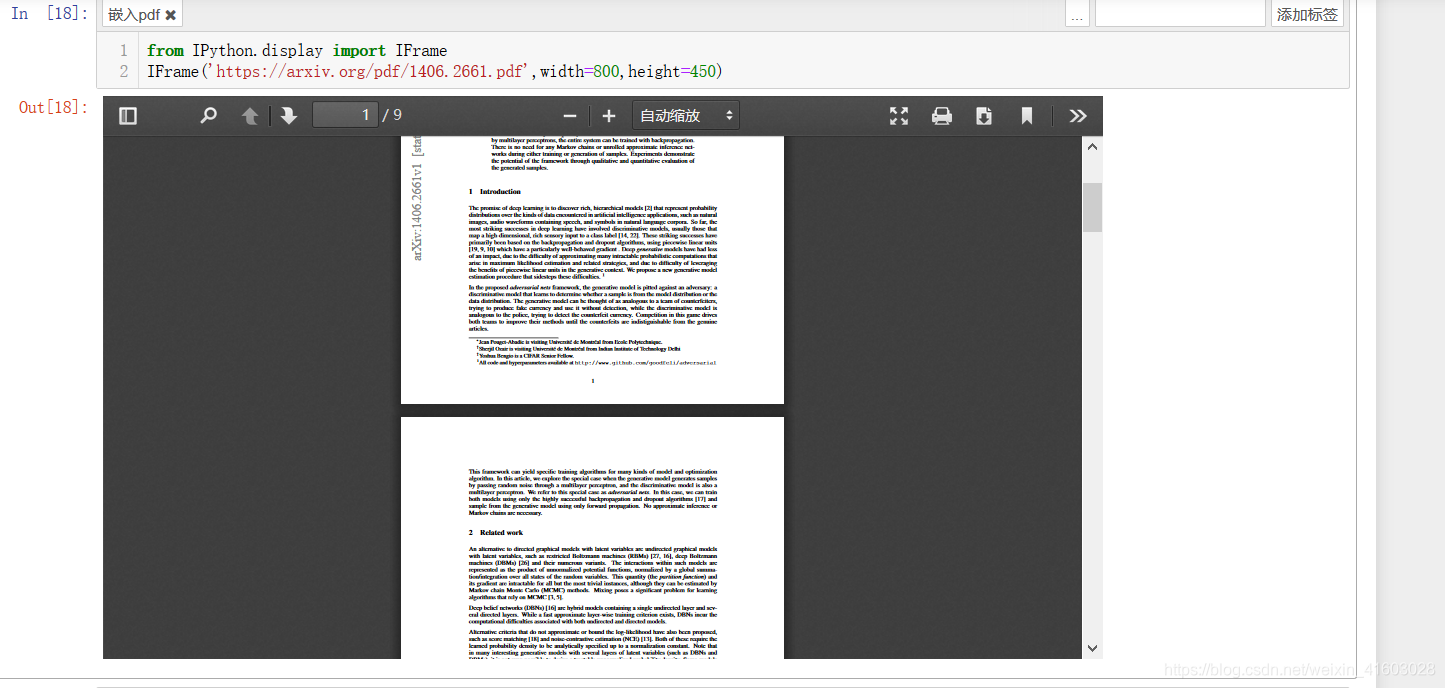
Task: Print the PDF document
Action: click(941, 116)
